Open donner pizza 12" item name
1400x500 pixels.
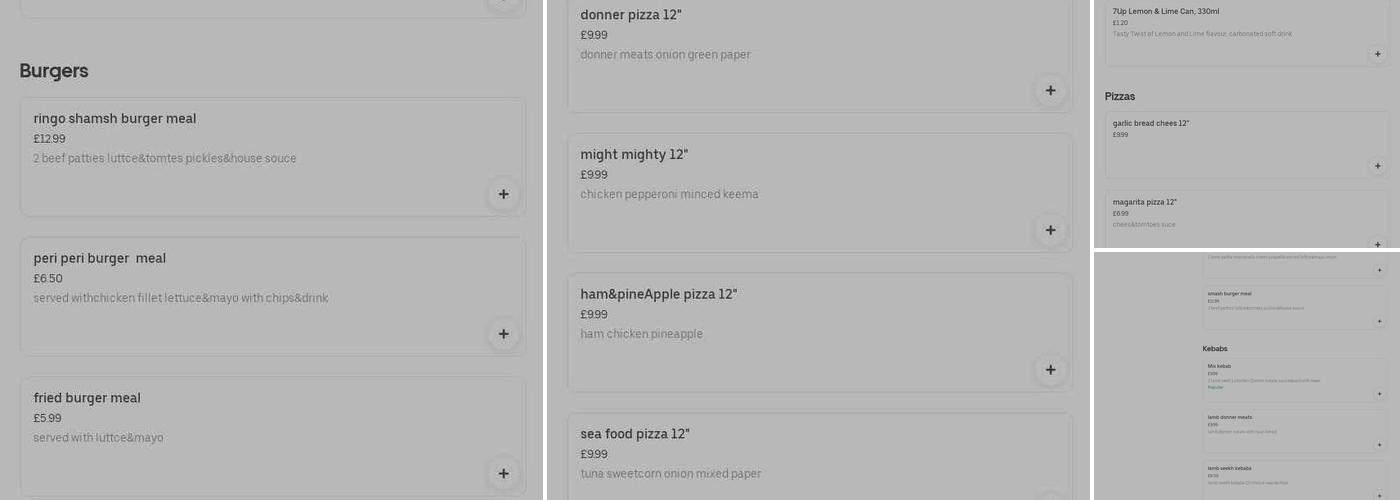point(631,15)
